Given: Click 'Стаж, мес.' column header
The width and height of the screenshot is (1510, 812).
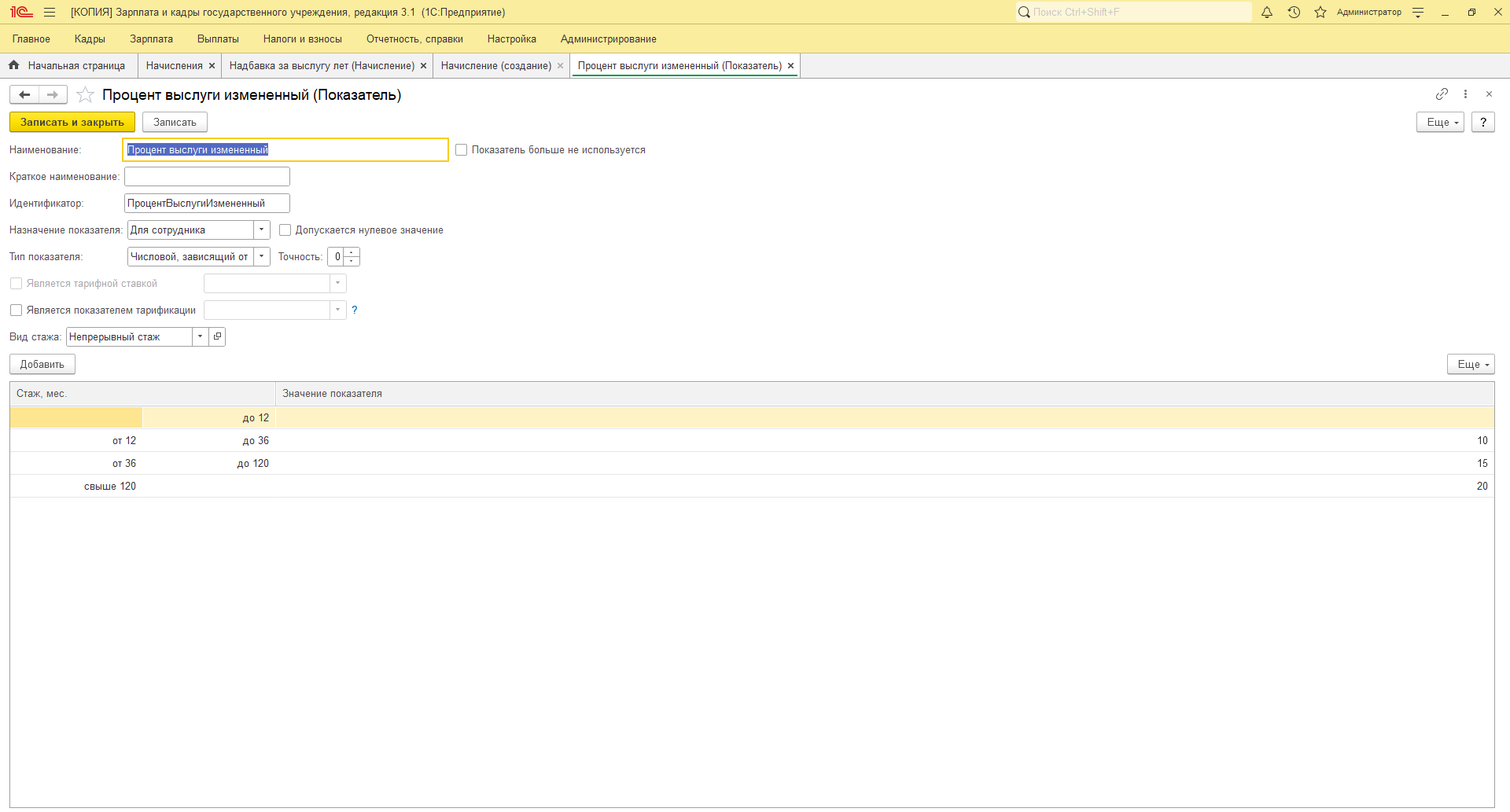Looking at the screenshot, I should pyautogui.click(x=142, y=394).
